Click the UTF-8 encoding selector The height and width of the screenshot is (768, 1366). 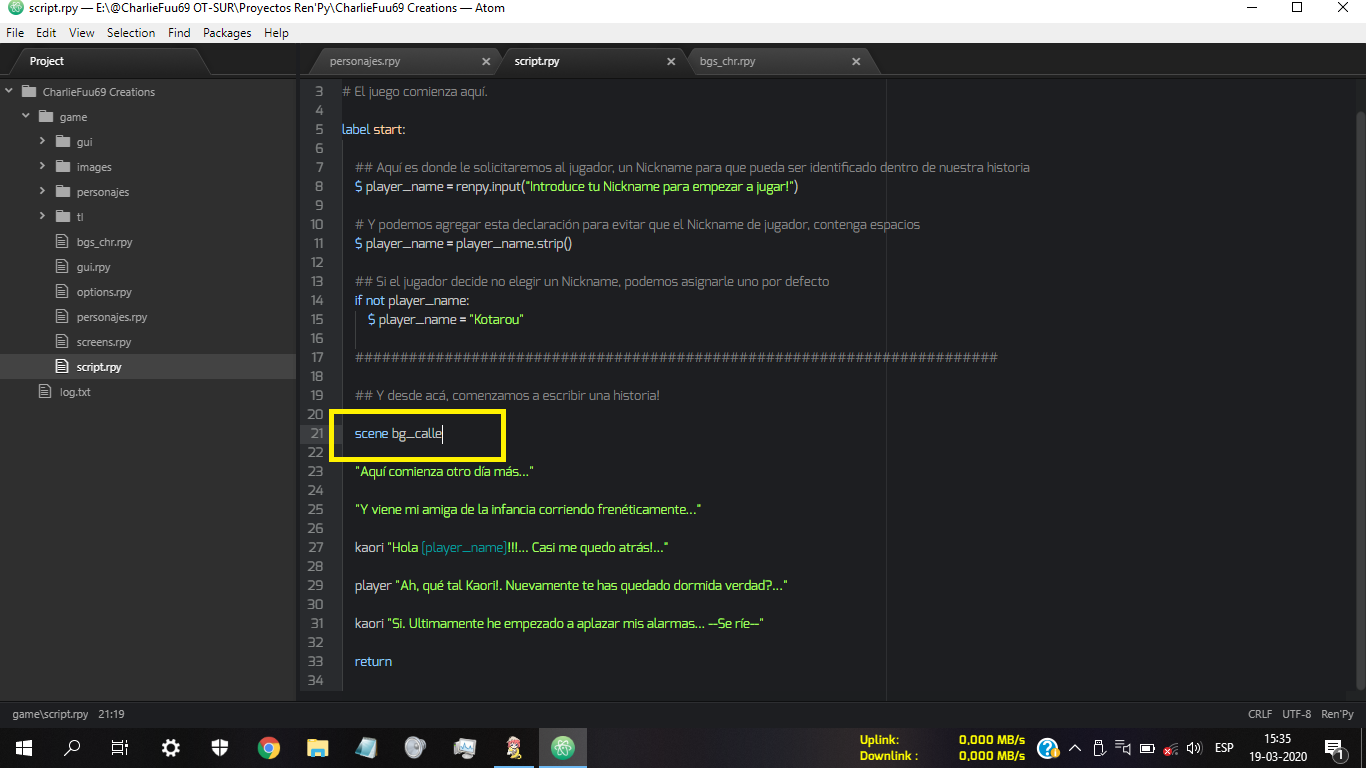[x=1296, y=714]
